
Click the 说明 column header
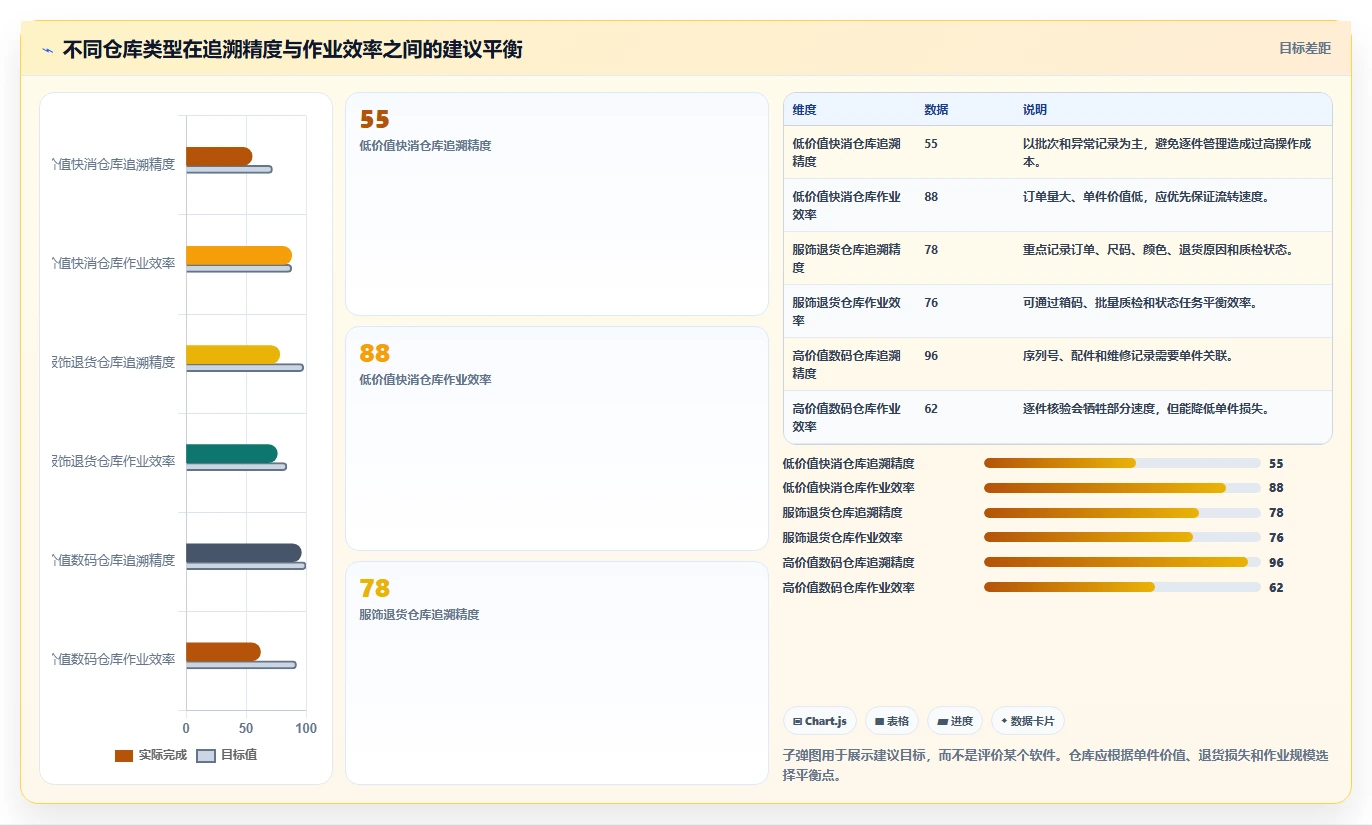[x=1035, y=109]
